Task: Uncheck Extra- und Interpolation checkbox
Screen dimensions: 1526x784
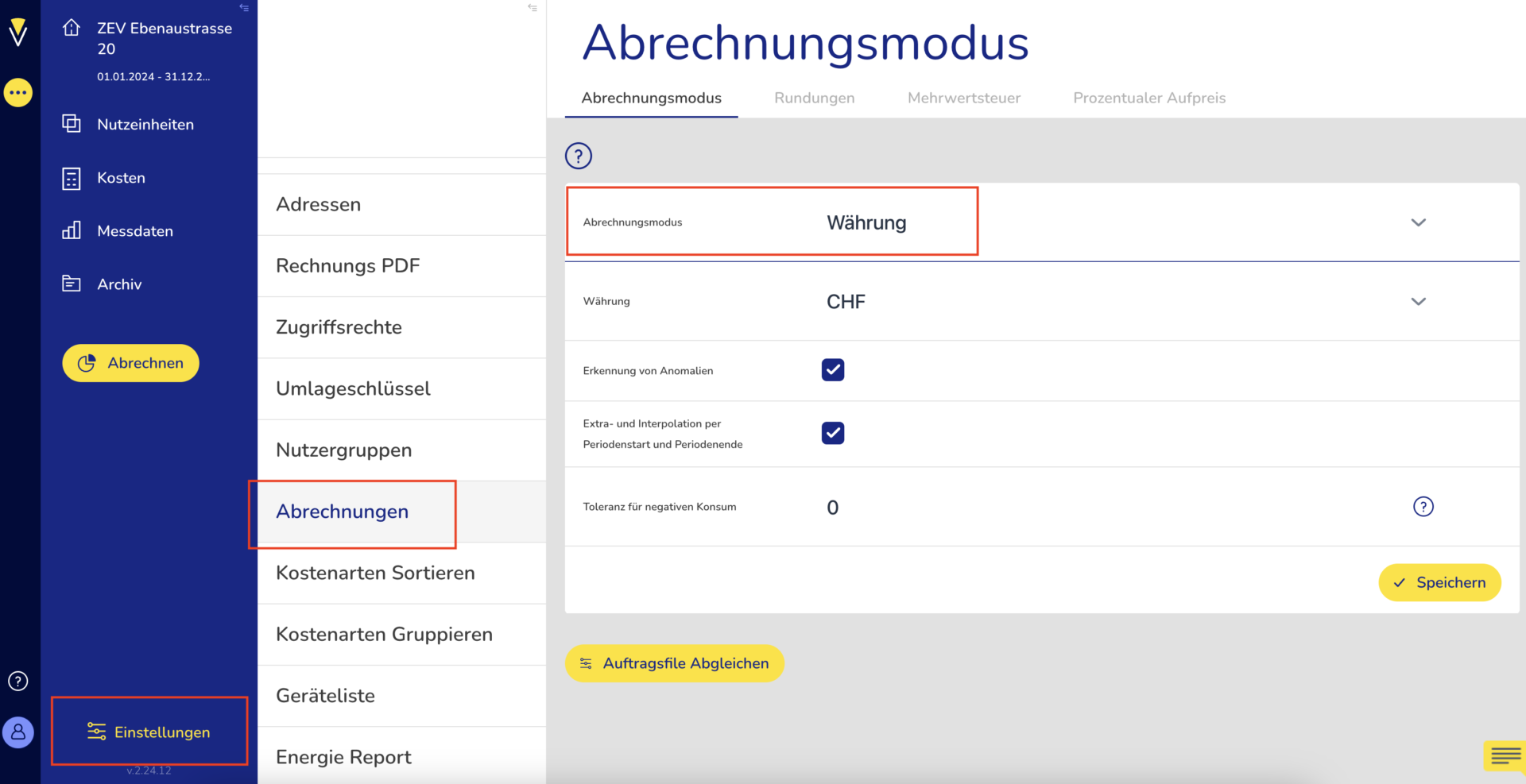Action: click(832, 433)
